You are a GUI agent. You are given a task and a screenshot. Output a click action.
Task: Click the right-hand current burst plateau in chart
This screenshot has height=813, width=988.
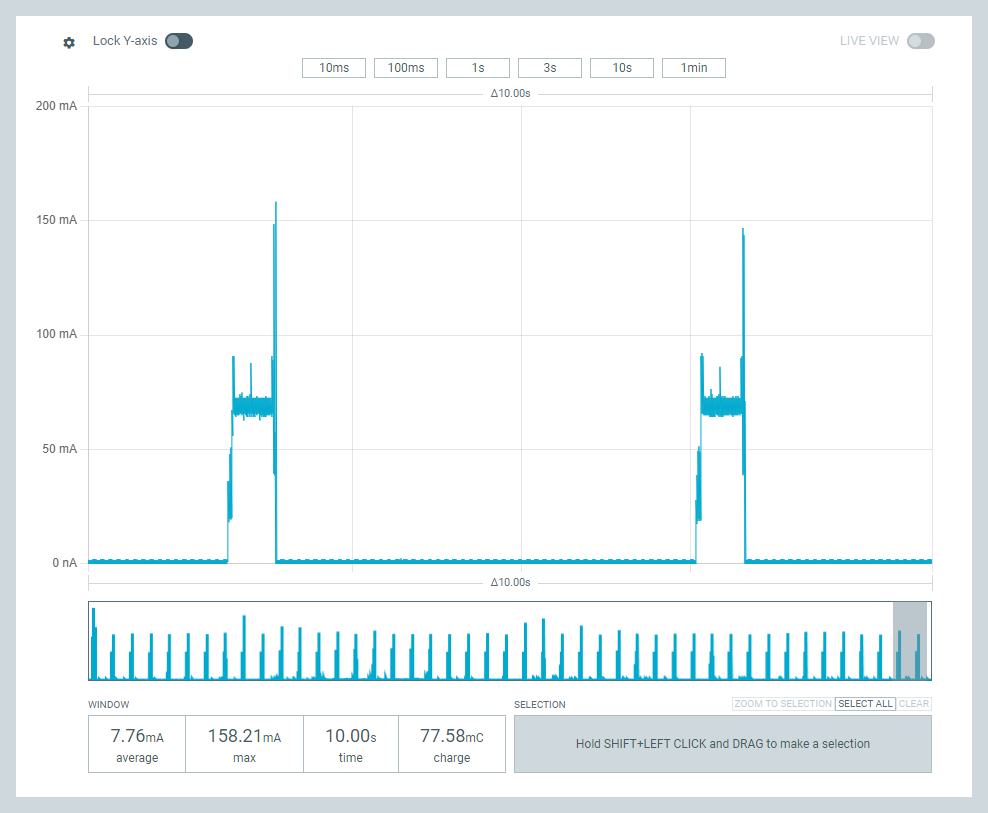click(x=722, y=406)
